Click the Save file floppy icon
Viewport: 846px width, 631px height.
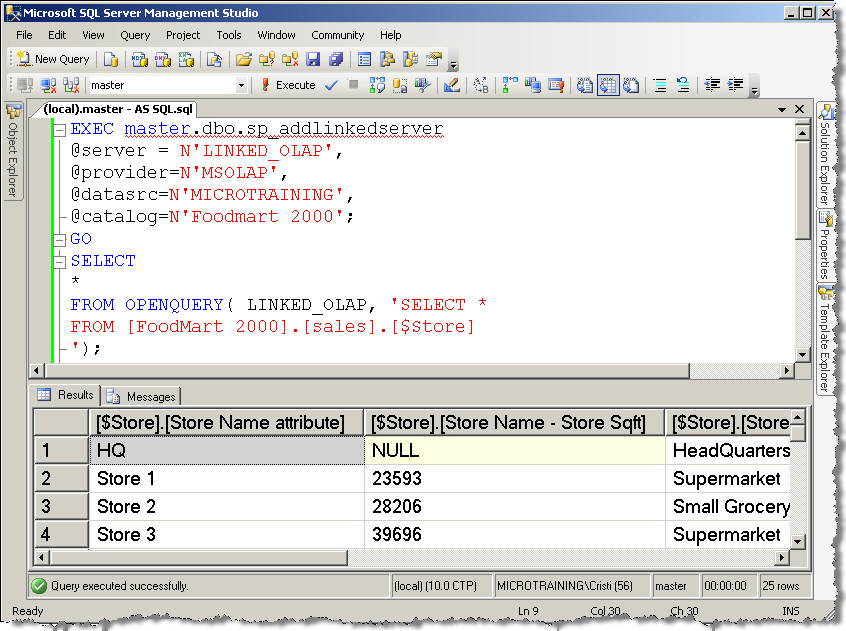[x=313, y=59]
